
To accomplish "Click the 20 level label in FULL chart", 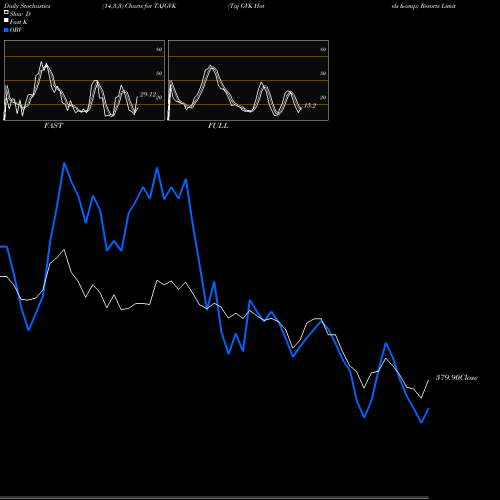I will pyautogui.click(x=323, y=97).
